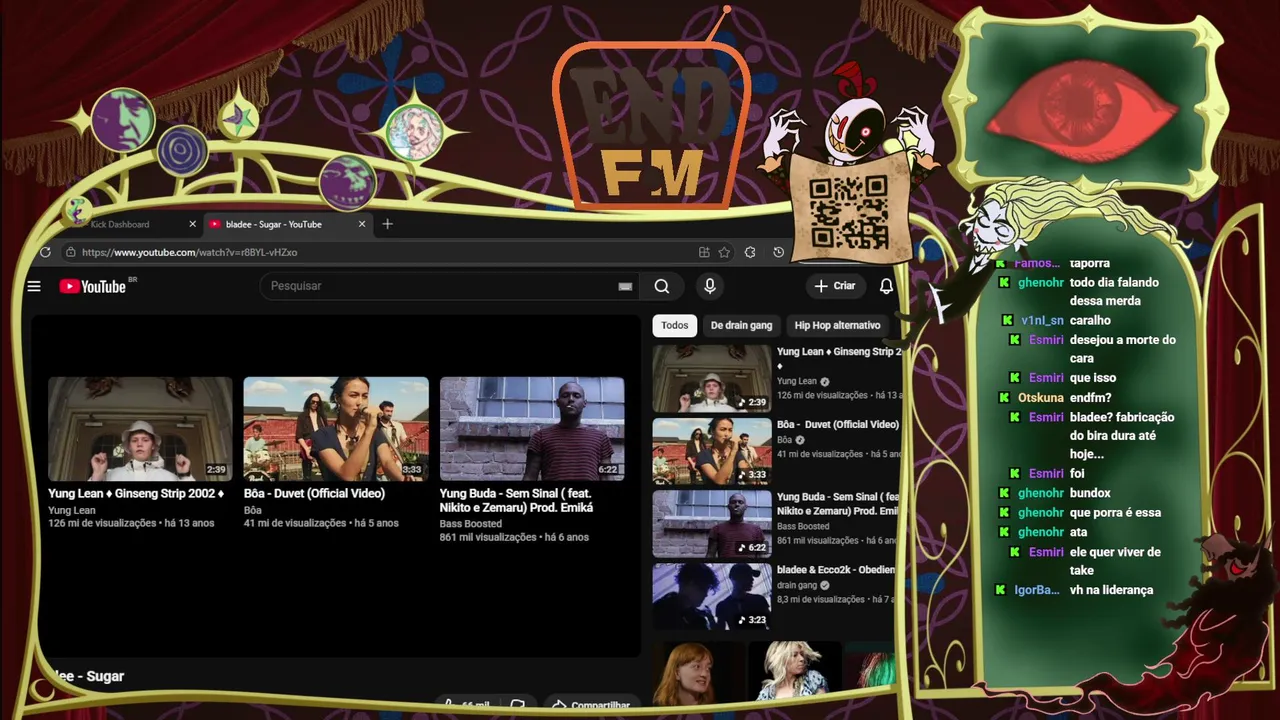The width and height of the screenshot is (1280, 720).
Task: Go to the YouTube home logo
Action: [x=92, y=286]
